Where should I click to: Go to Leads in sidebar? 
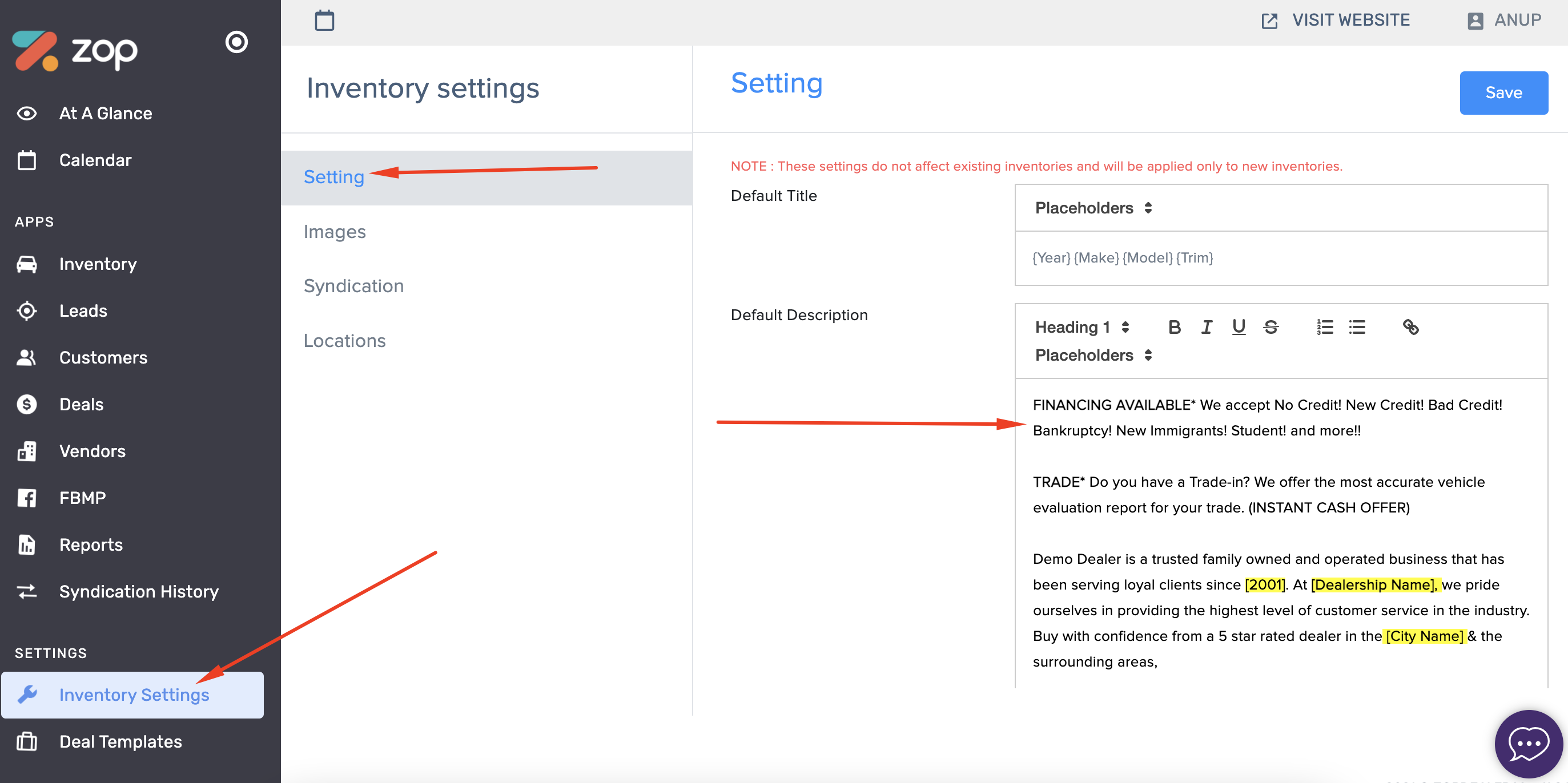click(83, 311)
